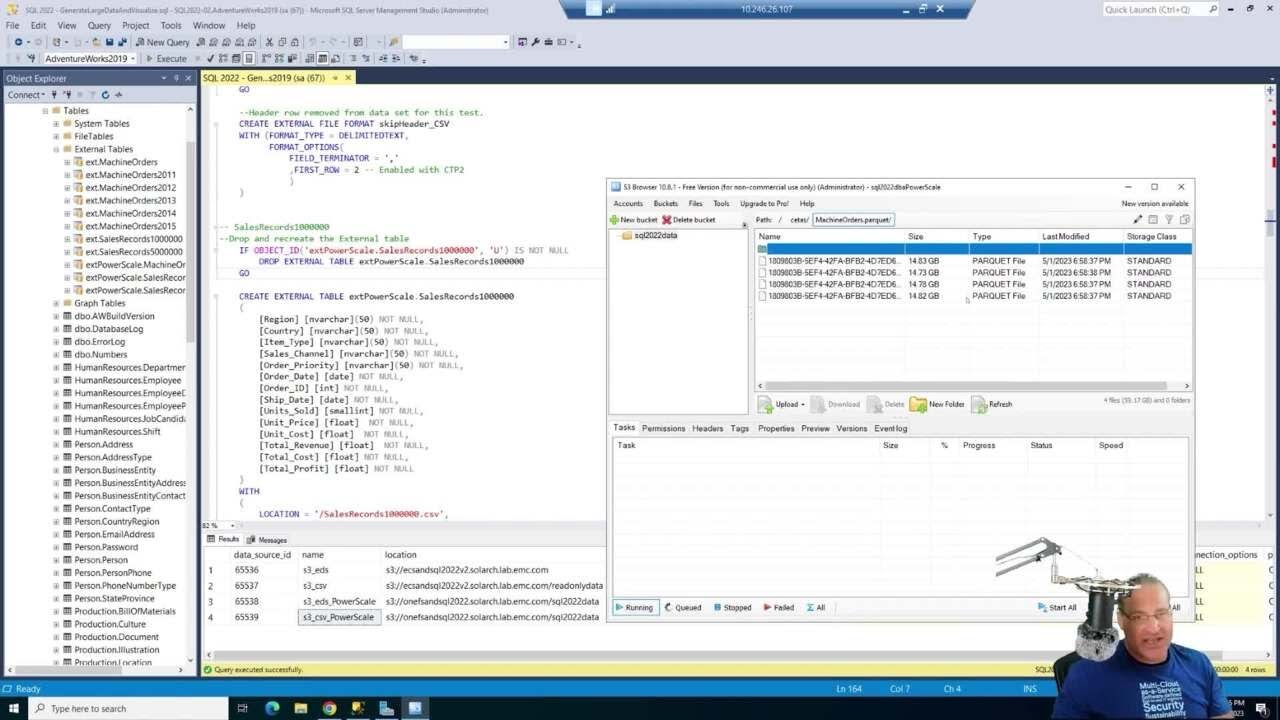Open the Tools menu in S3 Browser
The height and width of the screenshot is (720, 1280).
point(722,203)
